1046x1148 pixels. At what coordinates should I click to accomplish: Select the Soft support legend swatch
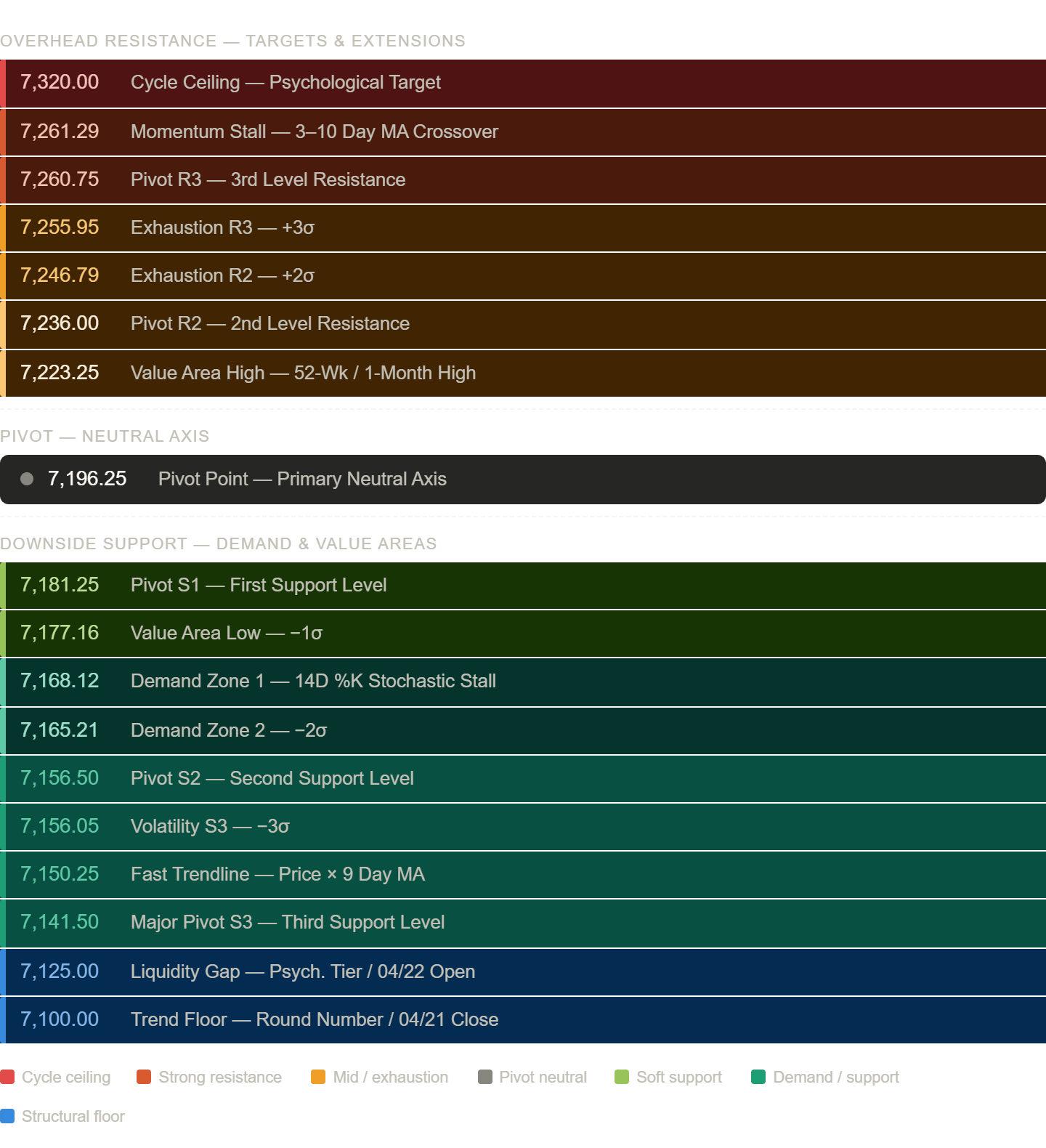(x=622, y=1077)
